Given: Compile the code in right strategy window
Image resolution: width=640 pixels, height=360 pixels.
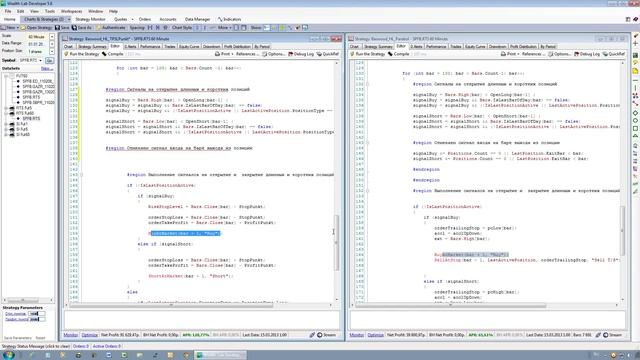Looking at the screenshot, I should tap(398, 54).
